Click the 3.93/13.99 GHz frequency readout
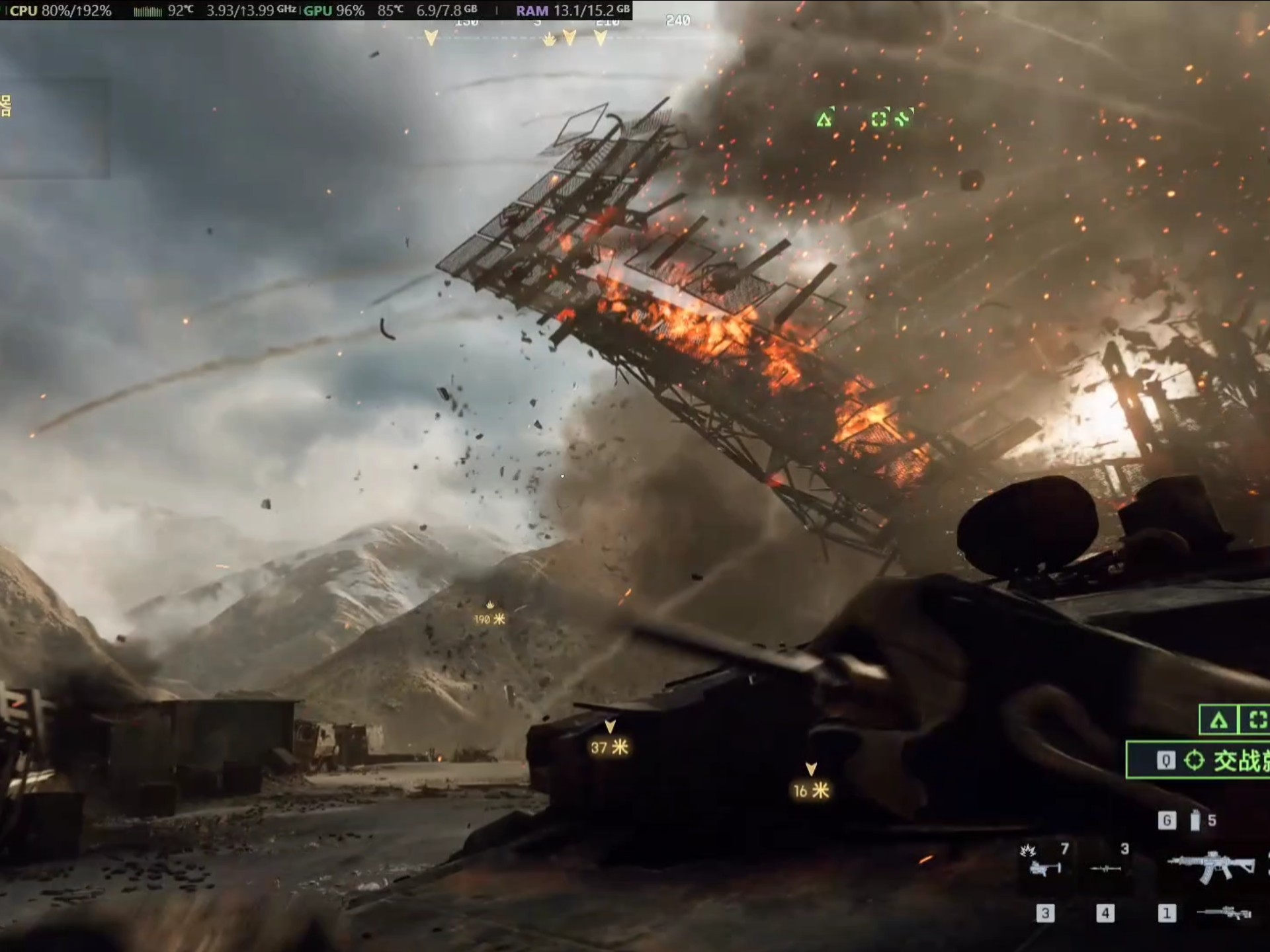The image size is (1270, 952). point(251,11)
